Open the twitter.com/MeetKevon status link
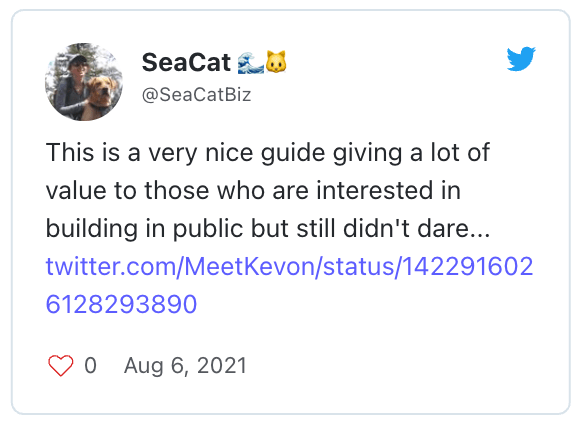This screenshot has height=430, width=582. [290, 267]
